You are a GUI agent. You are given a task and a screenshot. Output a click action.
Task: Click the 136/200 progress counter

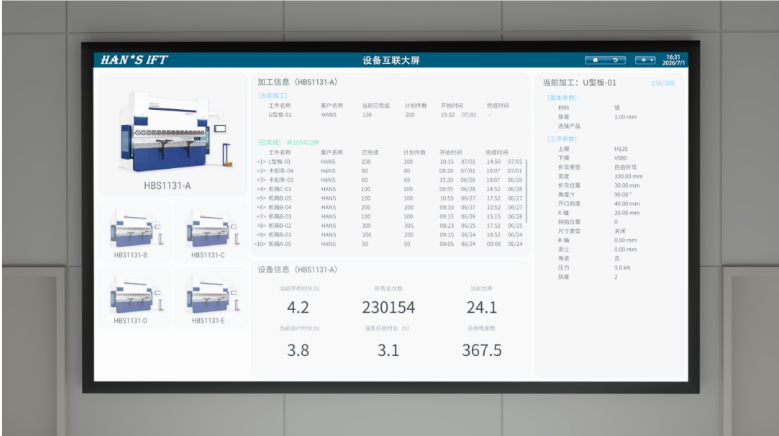663,83
